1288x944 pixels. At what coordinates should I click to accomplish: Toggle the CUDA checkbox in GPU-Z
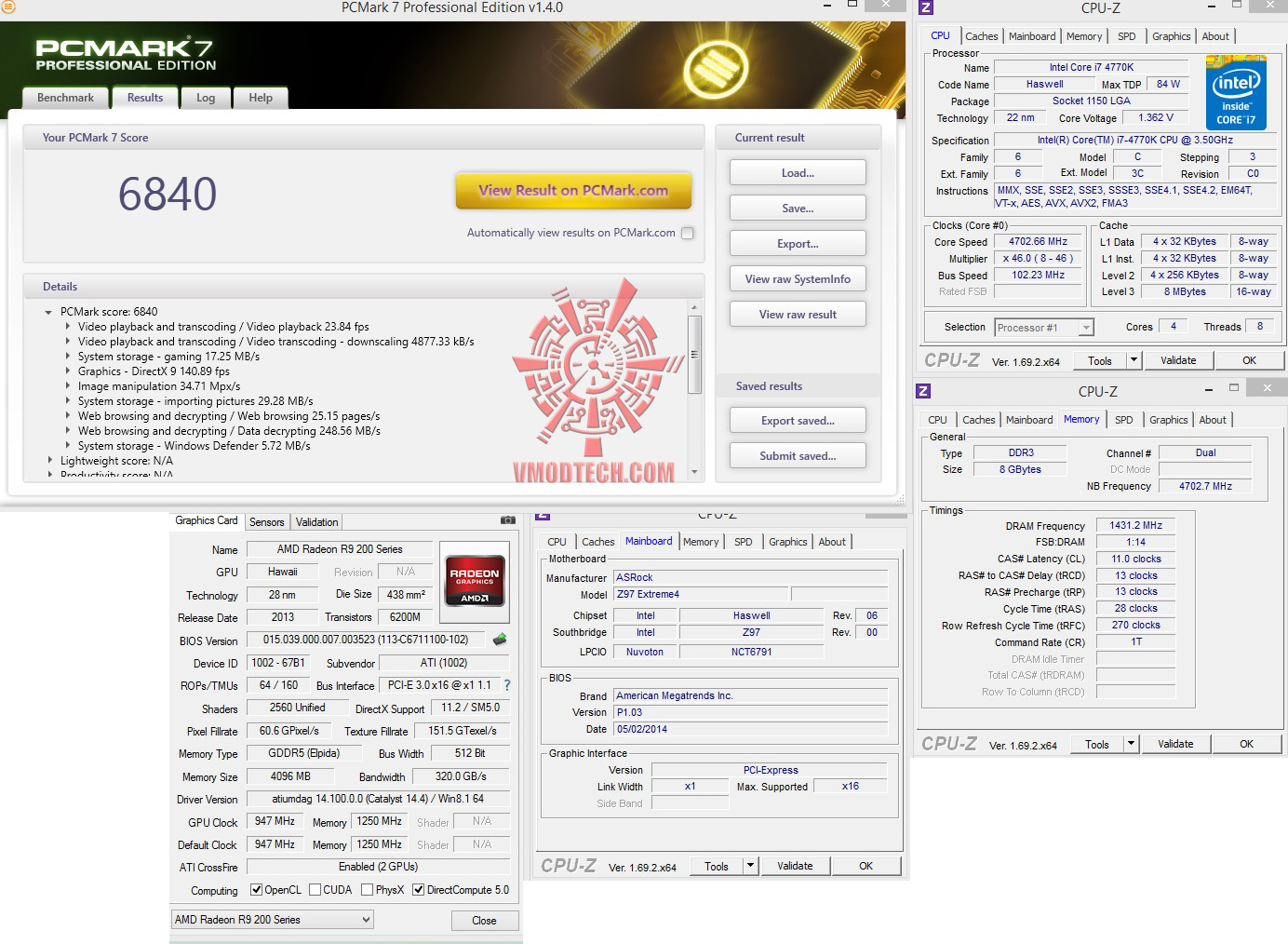click(315, 890)
